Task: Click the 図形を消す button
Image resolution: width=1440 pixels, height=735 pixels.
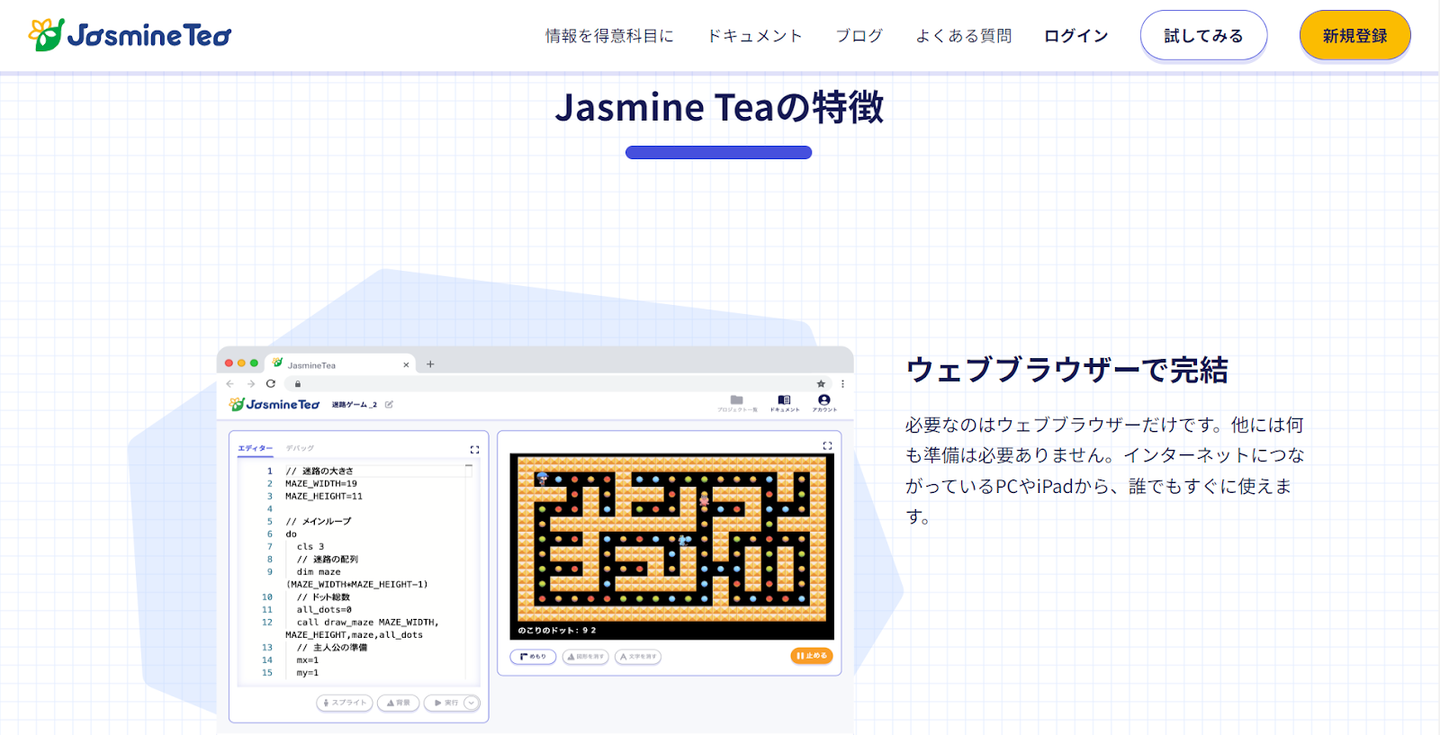Action: click(x=586, y=656)
